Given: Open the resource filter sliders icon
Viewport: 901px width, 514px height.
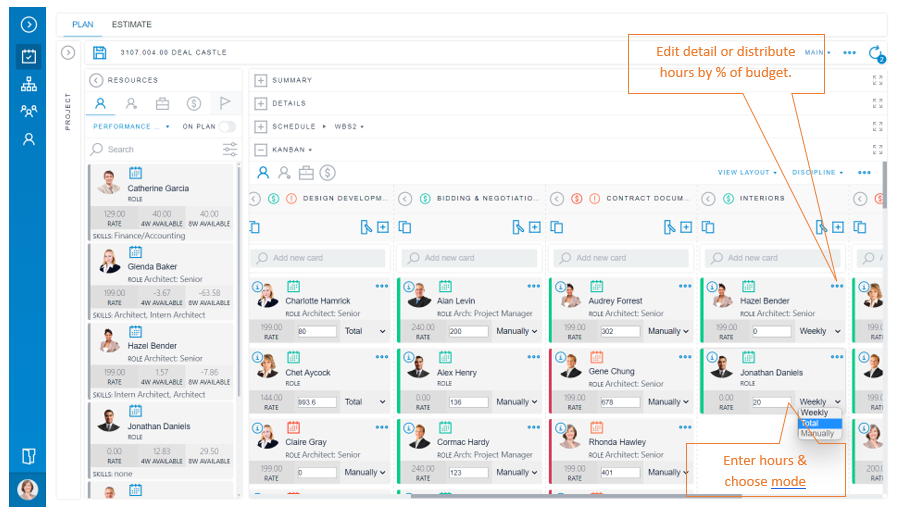Looking at the screenshot, I should [x=230, y=149].
